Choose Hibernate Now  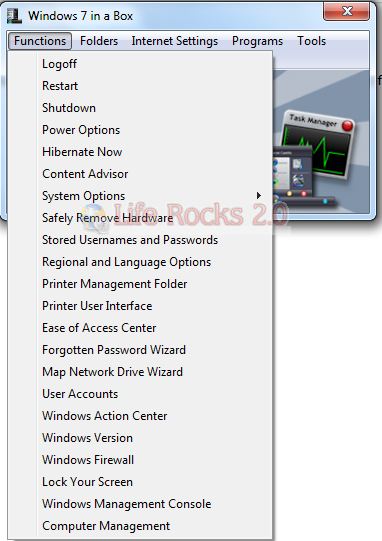coord(140,152)
